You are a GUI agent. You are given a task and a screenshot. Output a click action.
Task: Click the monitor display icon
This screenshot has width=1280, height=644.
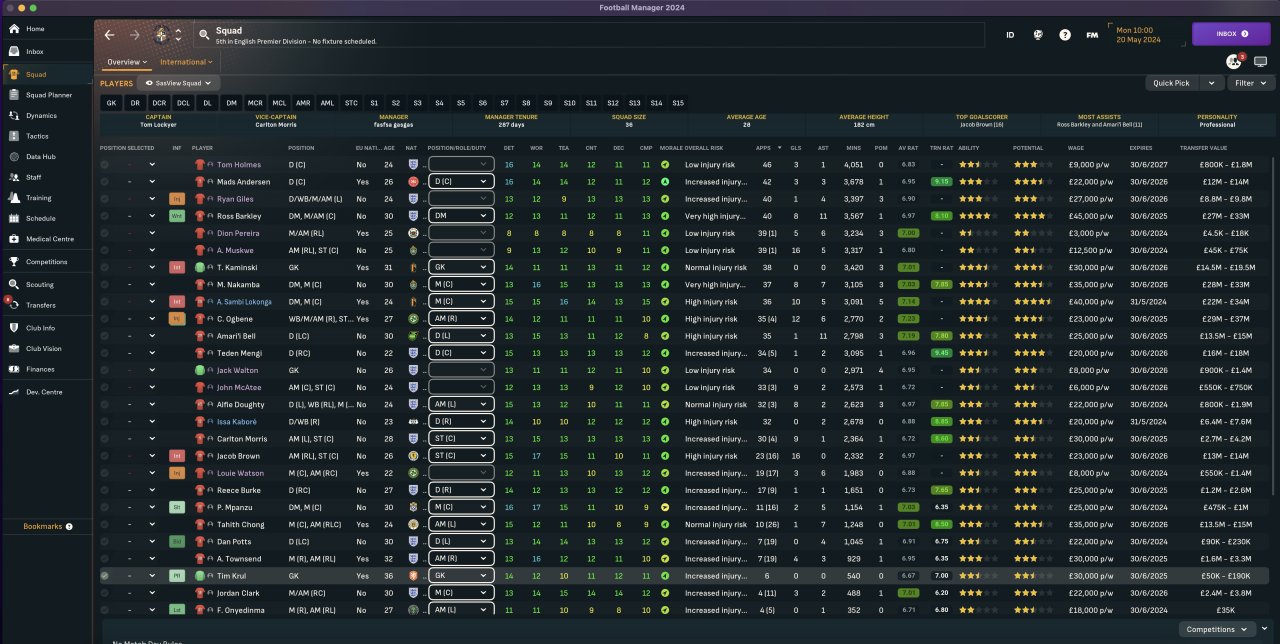1260,62
